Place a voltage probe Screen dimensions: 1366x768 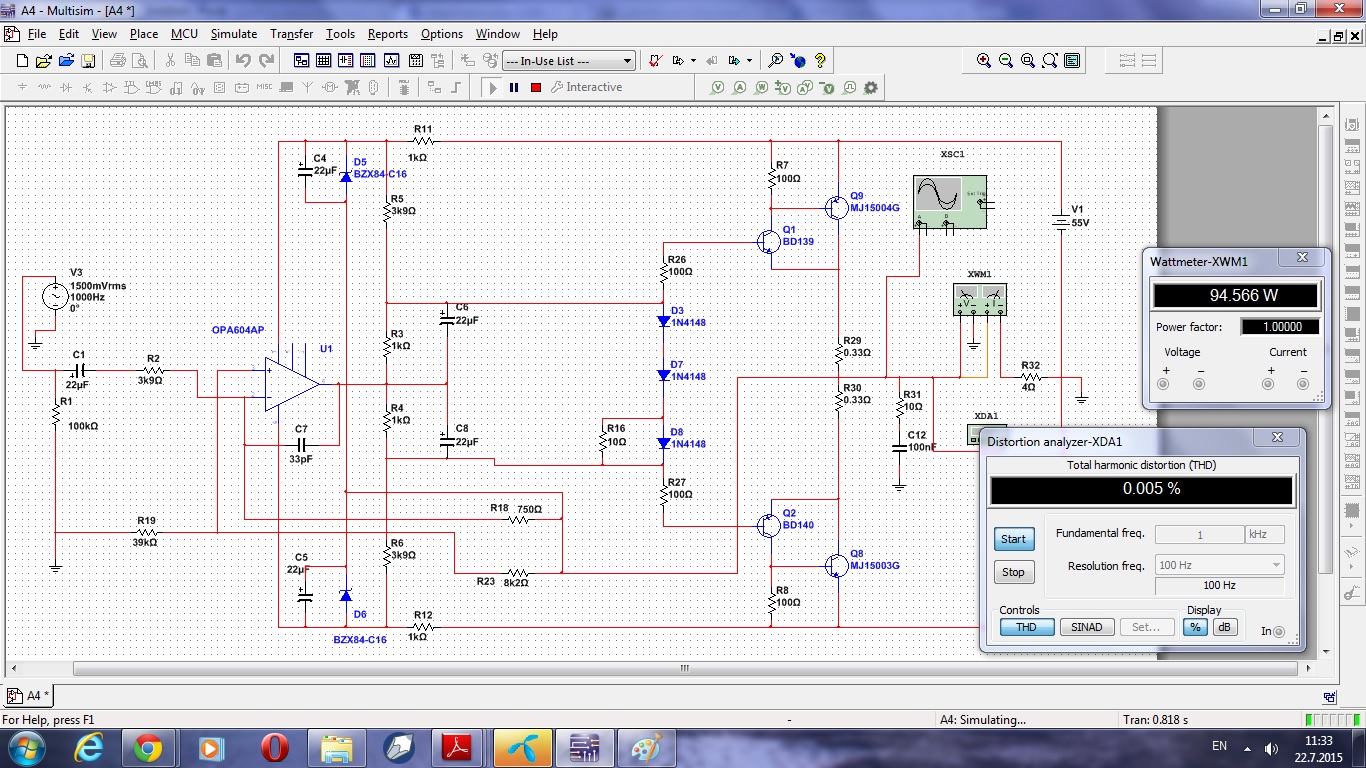pyautogui.click(x=718, y=88)
